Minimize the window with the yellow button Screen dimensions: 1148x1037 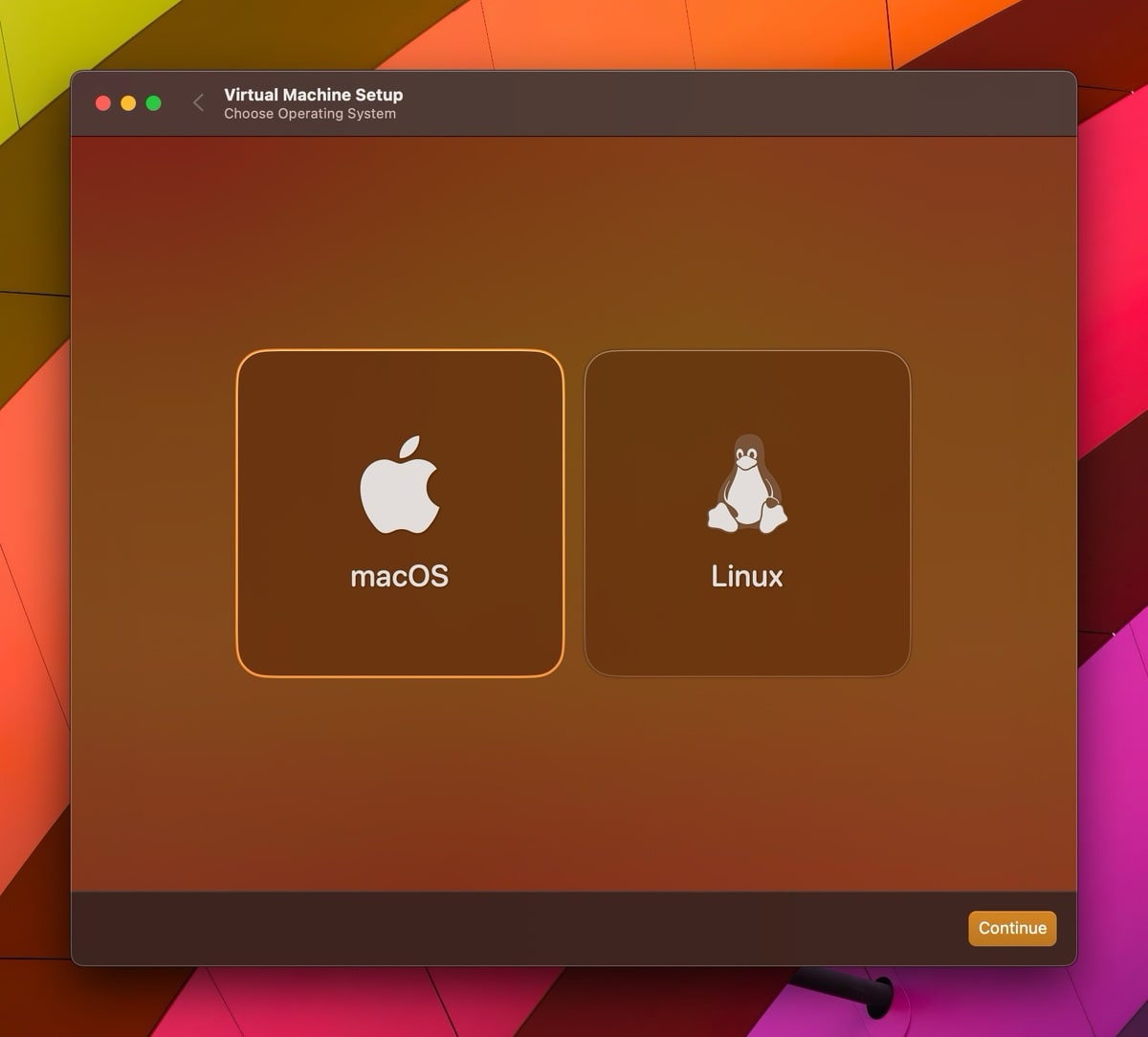click(x=128, y=102)
